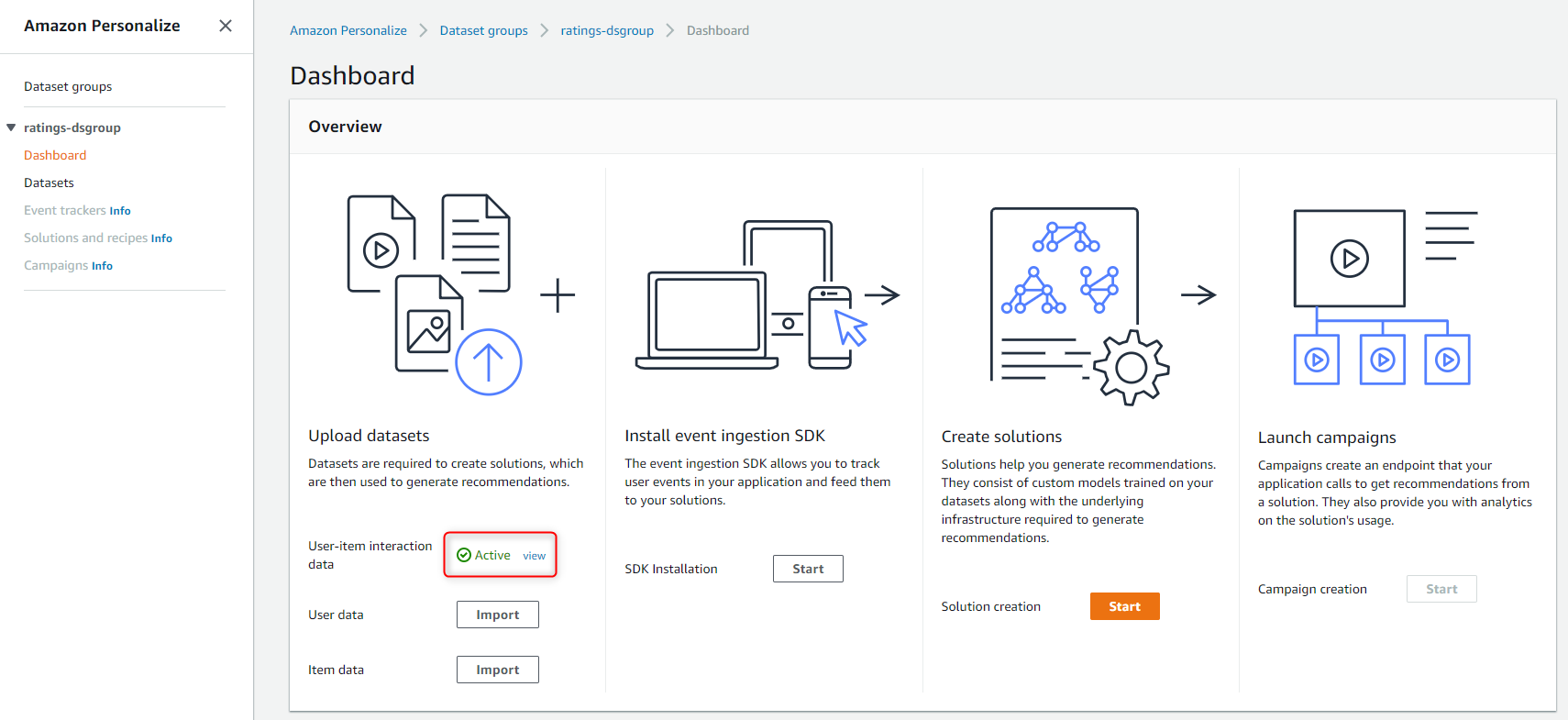Click the laptop and devices SDK illustration
The width and height of the screenshot is (1568, 720).
click(752, 295)
